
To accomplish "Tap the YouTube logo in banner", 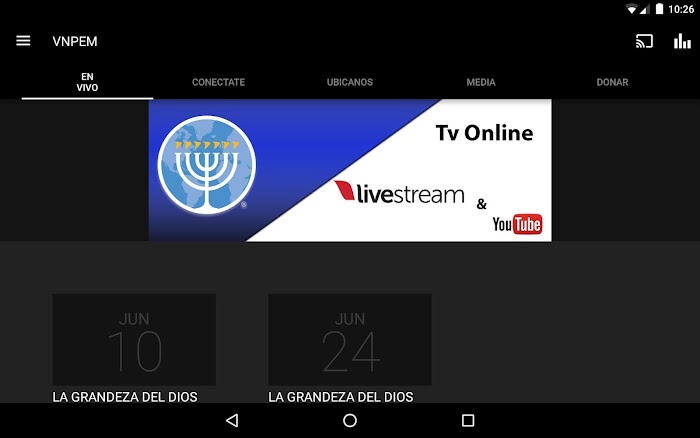I will coord(517,224).
